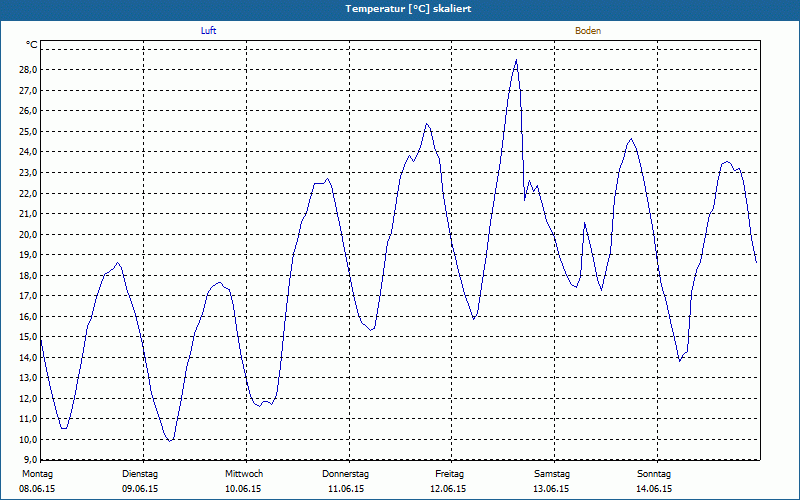This screenshot has height=500, width=800.
Task: Select the Dienstag day label
Action: (140, 473)
